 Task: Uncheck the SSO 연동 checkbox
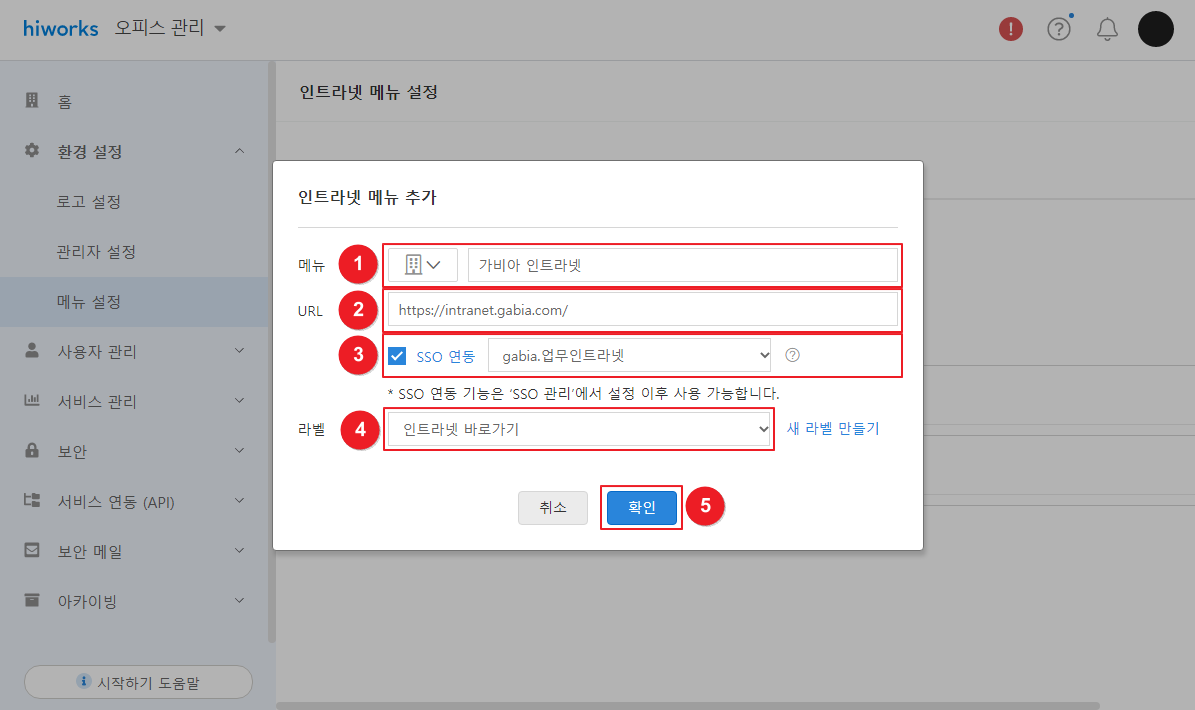tap(397, 356)
